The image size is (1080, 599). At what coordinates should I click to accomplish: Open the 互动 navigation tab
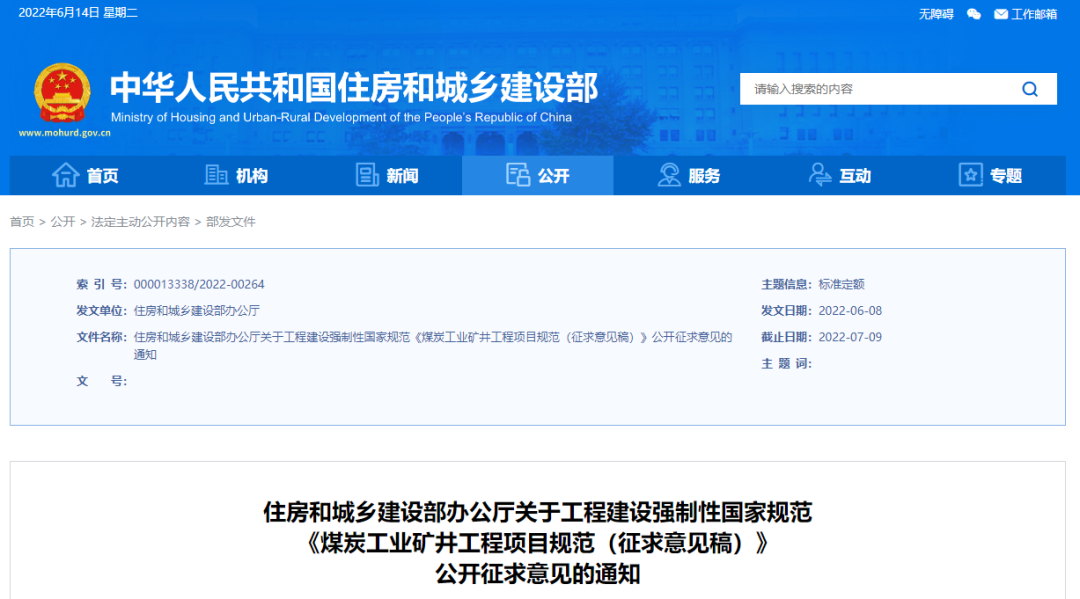tap(839, 176)
